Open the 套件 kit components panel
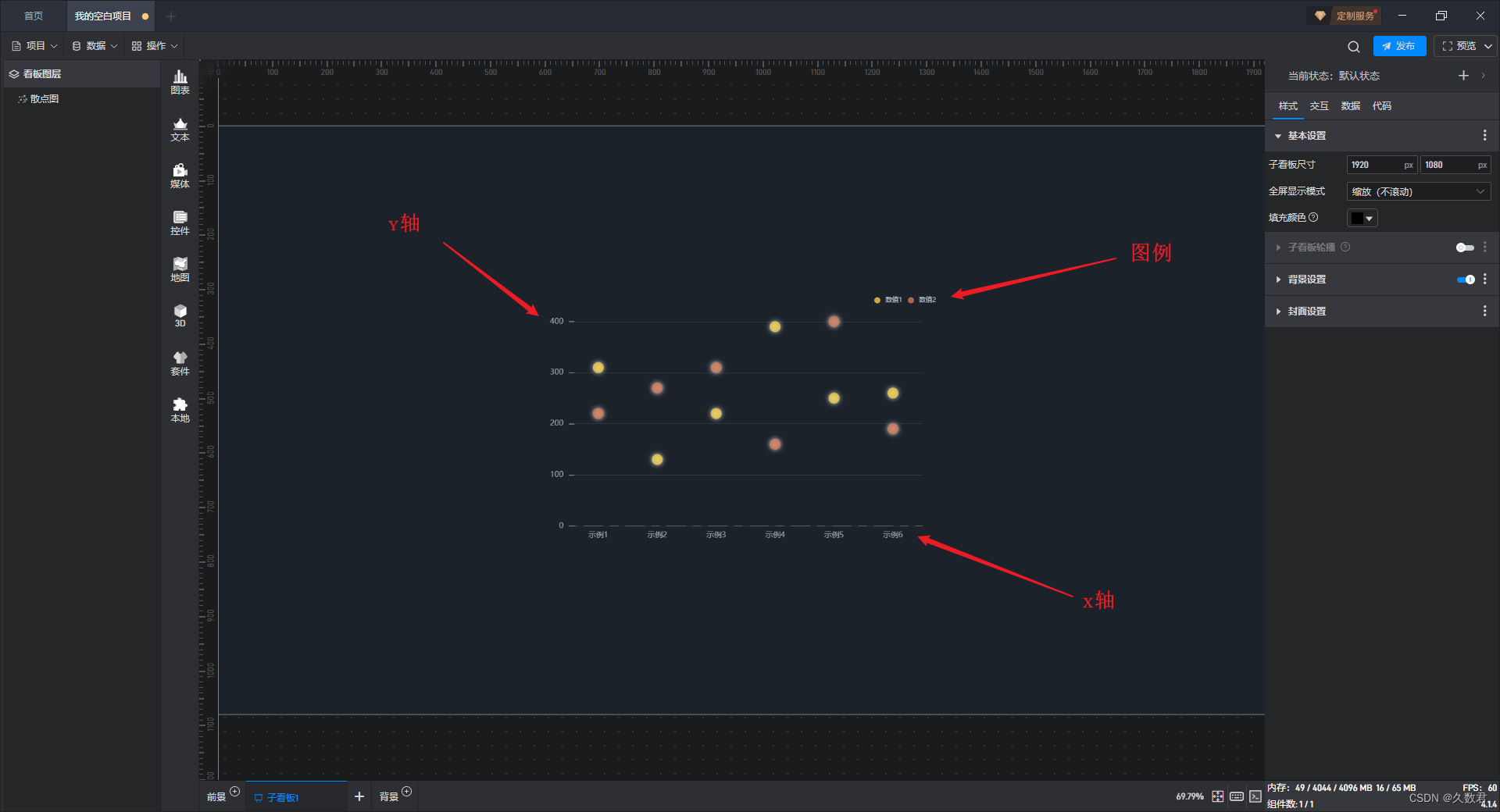The image size is (1500, 812). click(x=180, y=363)
